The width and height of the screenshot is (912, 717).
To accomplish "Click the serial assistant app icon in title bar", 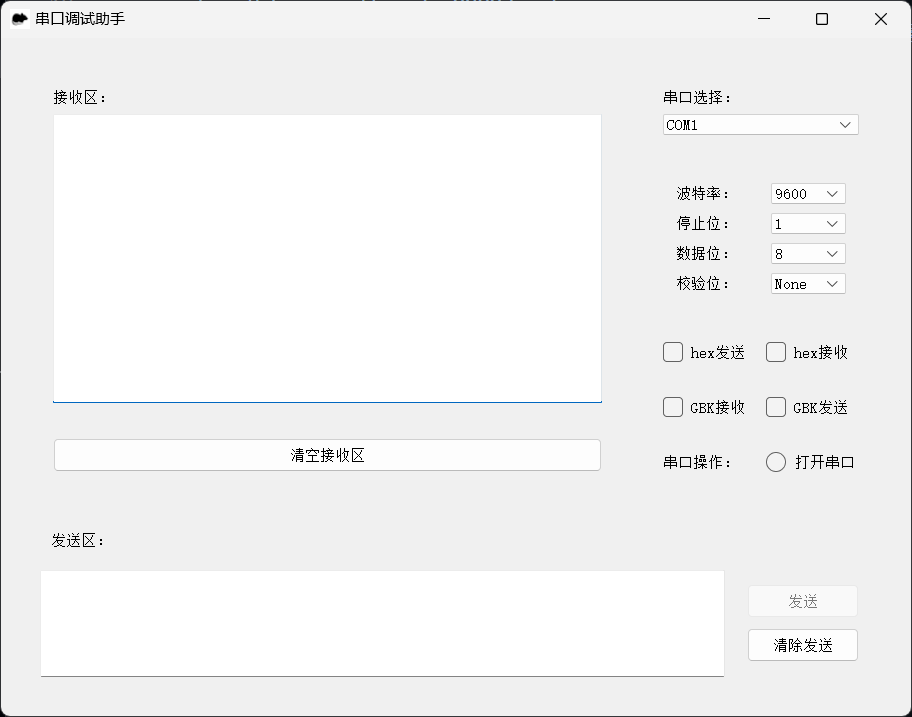I will tap(19, 19).
